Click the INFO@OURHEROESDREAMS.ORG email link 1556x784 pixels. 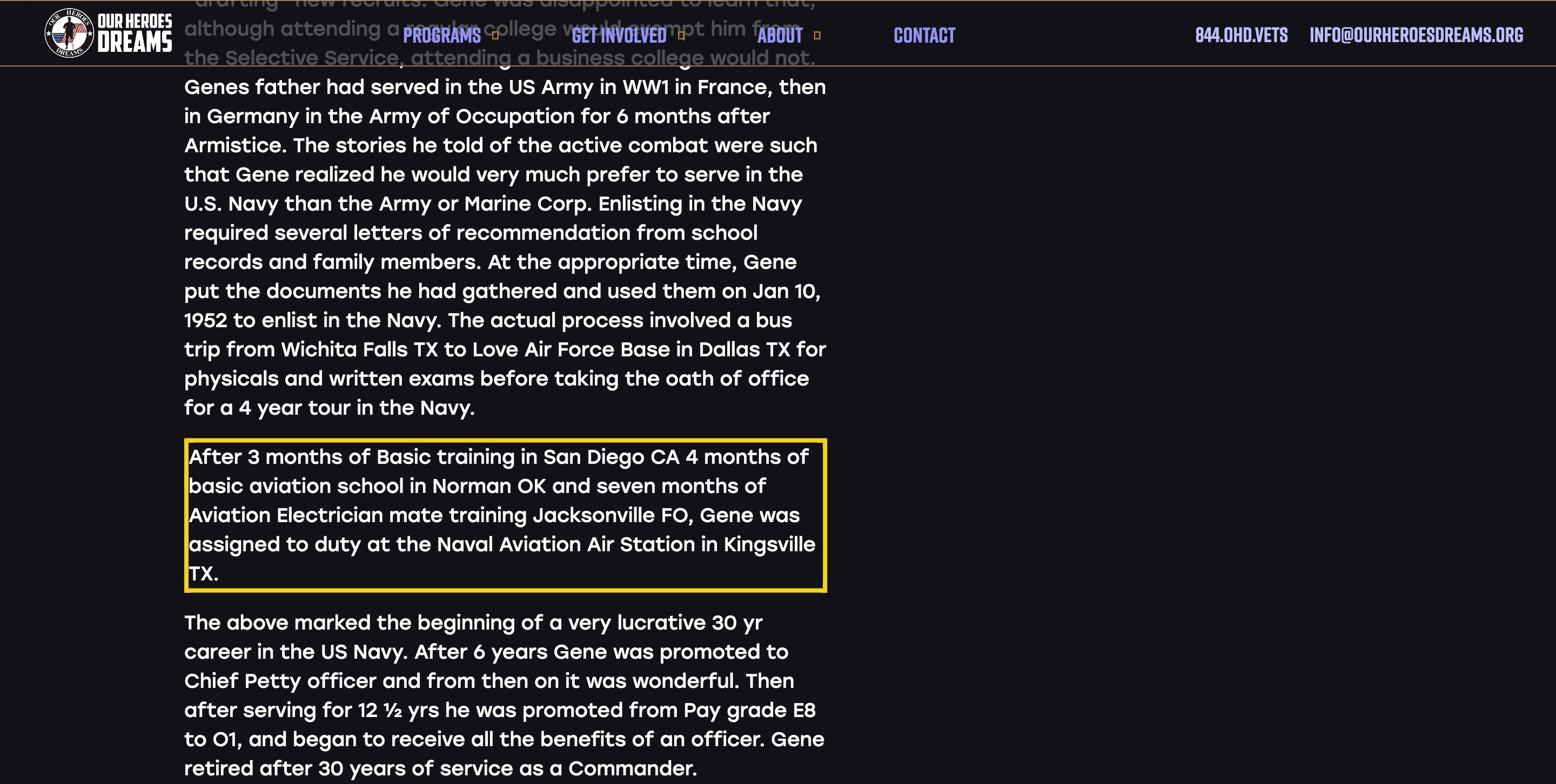pyautogui.click(x=1417, y=35)
